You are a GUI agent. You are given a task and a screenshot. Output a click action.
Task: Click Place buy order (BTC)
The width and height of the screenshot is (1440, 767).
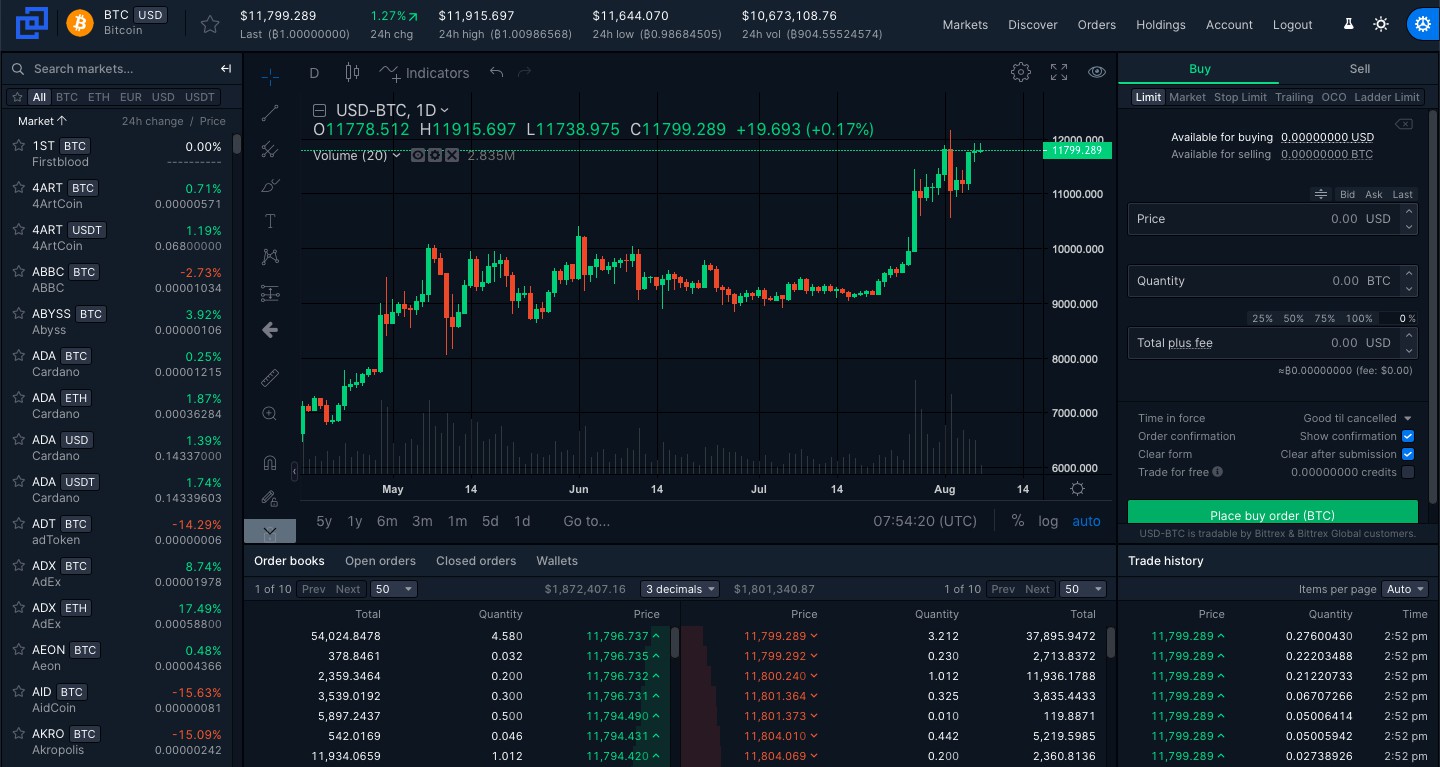point(1272,513)
